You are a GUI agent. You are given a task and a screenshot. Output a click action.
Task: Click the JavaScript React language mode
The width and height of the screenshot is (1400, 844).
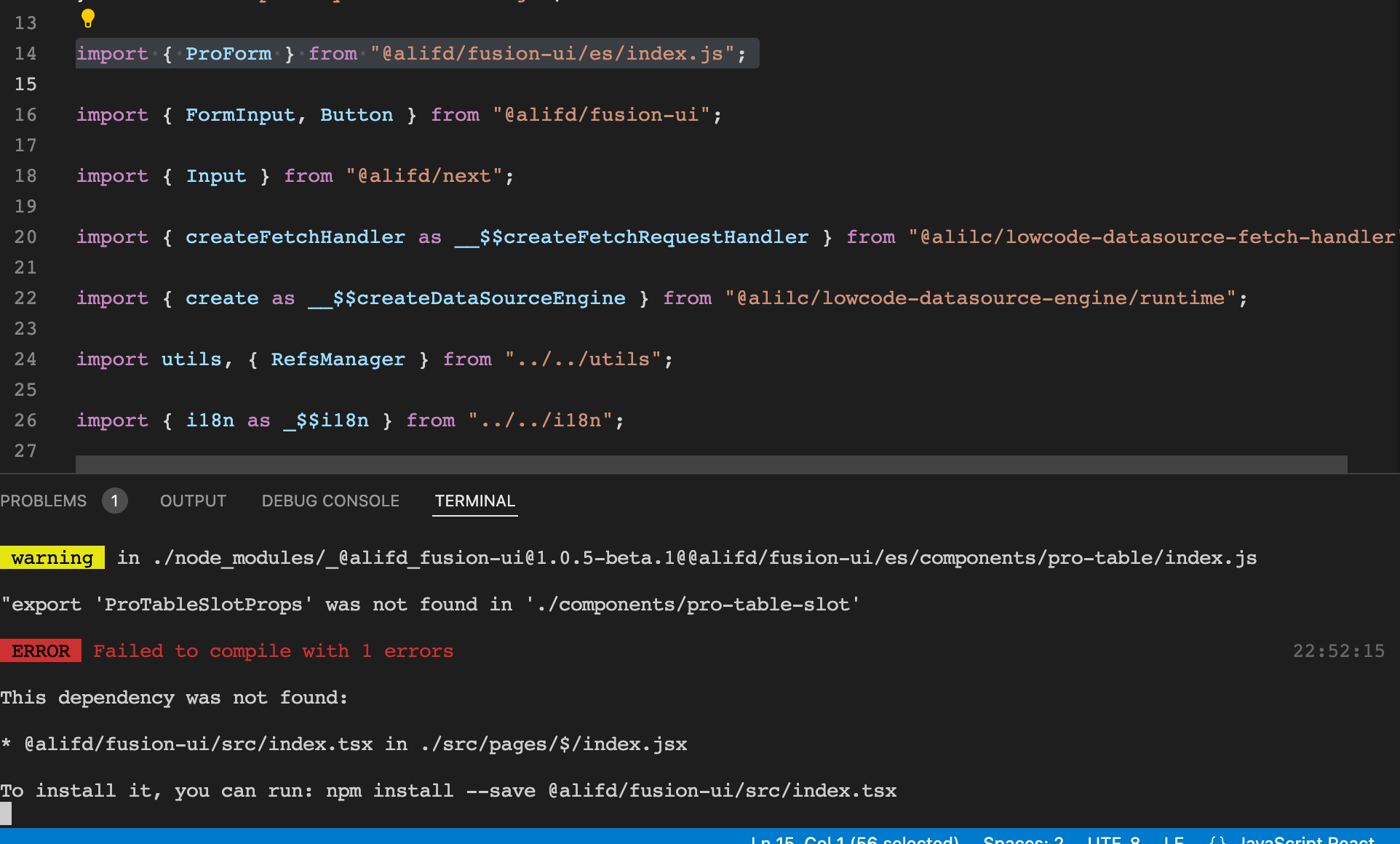1307,839
